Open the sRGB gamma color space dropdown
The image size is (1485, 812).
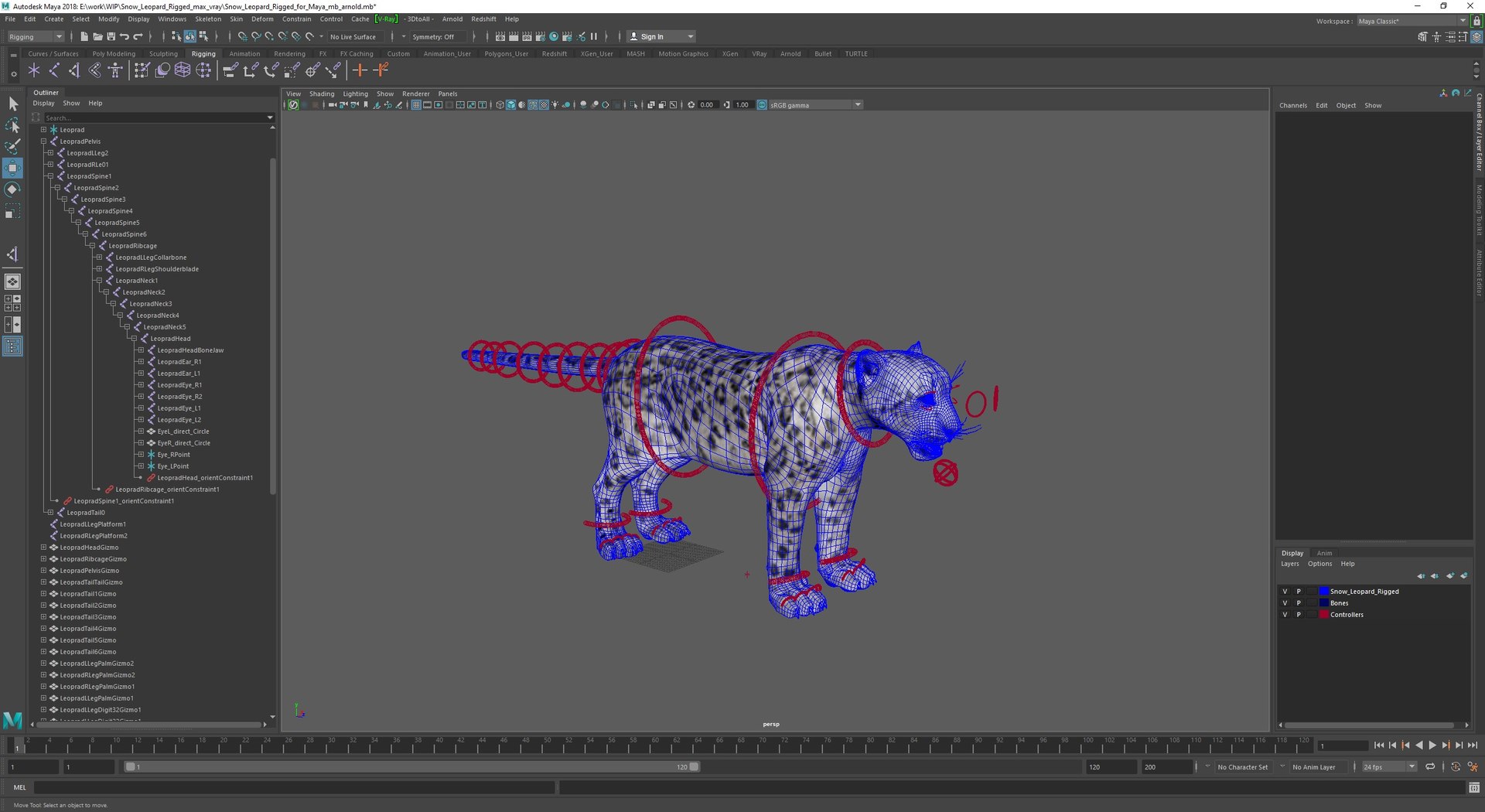point(815,105)
